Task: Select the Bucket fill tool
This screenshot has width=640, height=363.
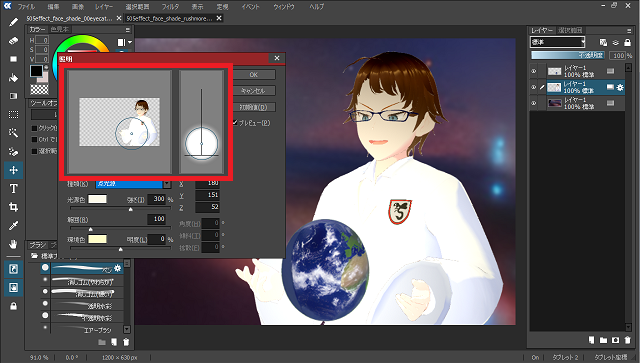Action: pyautogui.click(x=13, y=78)
